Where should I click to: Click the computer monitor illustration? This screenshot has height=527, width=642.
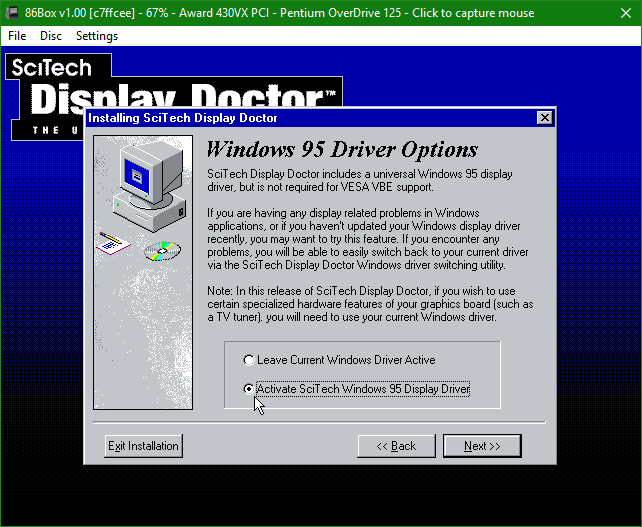150,187
